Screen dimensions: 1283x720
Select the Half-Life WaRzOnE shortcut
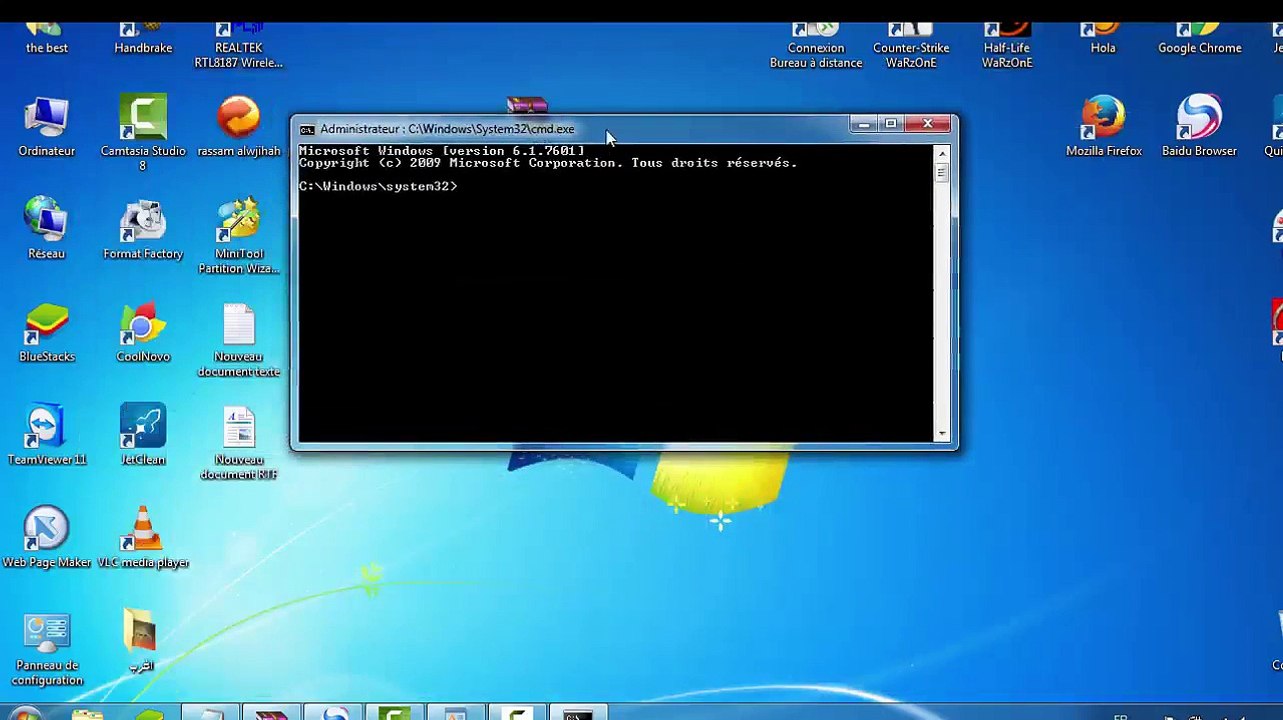pos(1007,46)
